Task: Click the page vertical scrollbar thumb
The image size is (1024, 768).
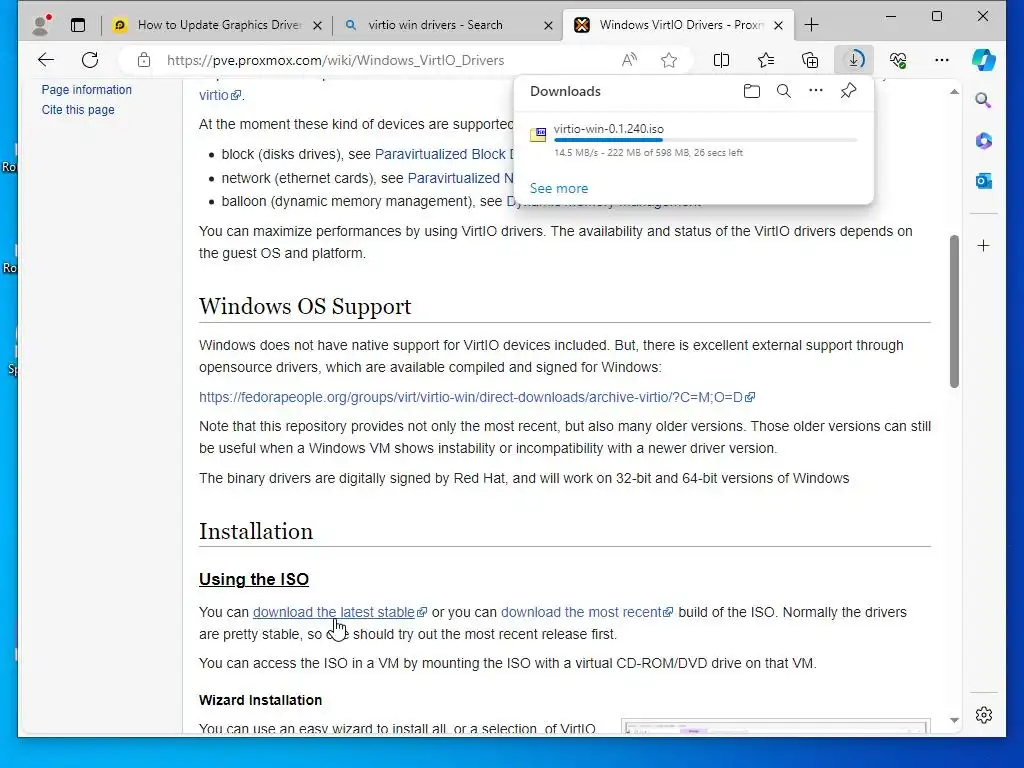Action: coord(954,311)
